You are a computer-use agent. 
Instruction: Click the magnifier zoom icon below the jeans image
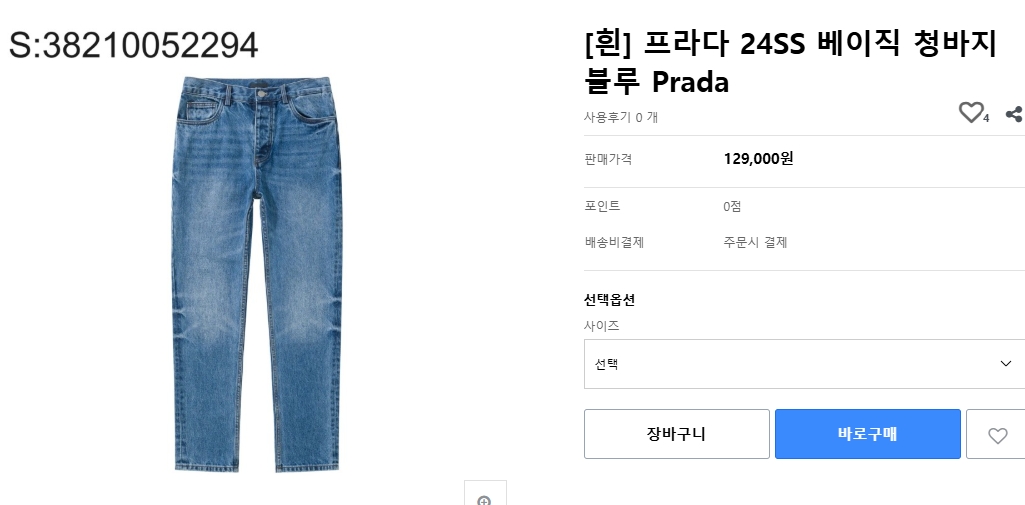coord(485,499)
